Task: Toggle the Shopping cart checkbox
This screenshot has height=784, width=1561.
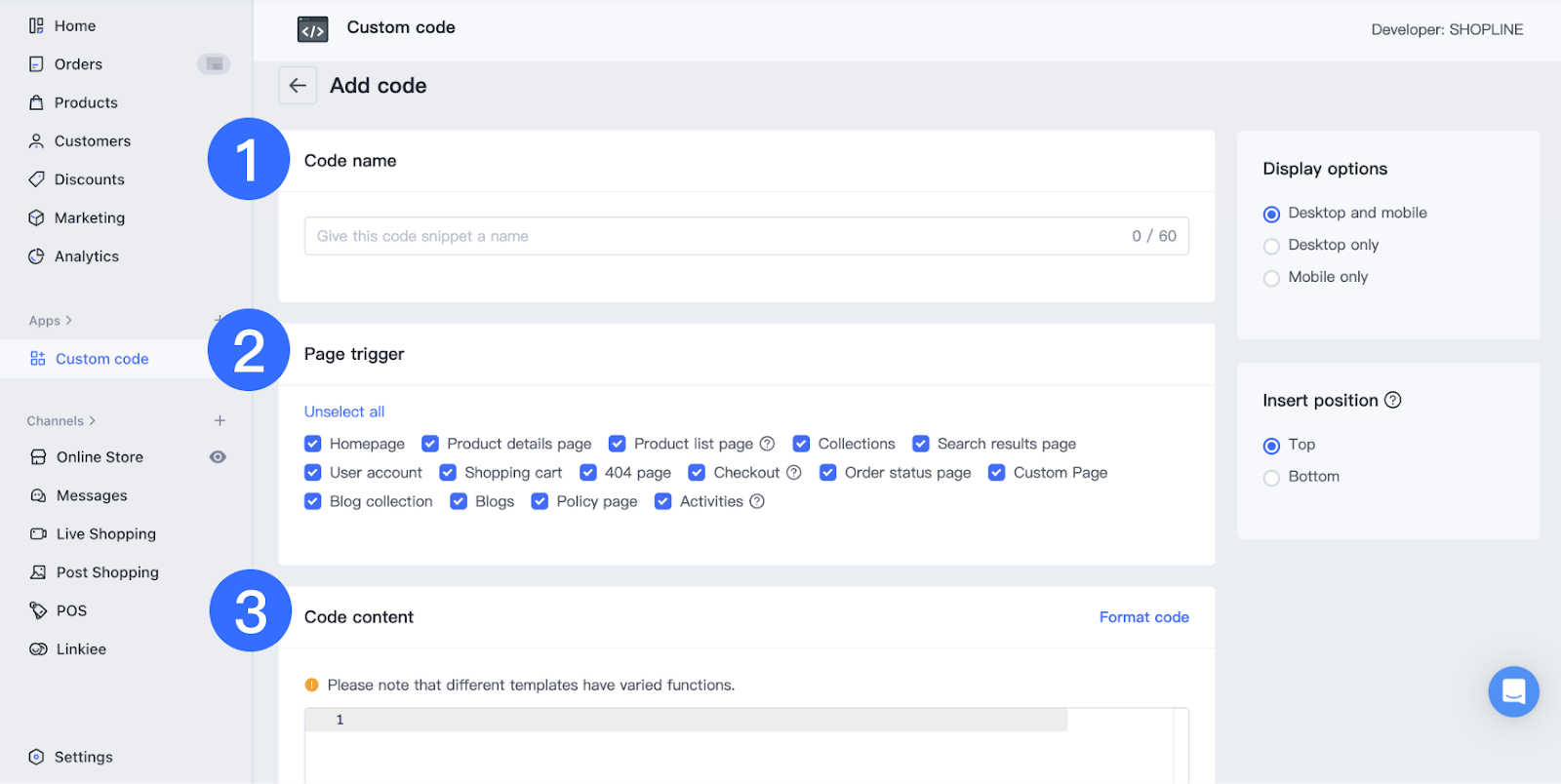Action: click(448, 473)
